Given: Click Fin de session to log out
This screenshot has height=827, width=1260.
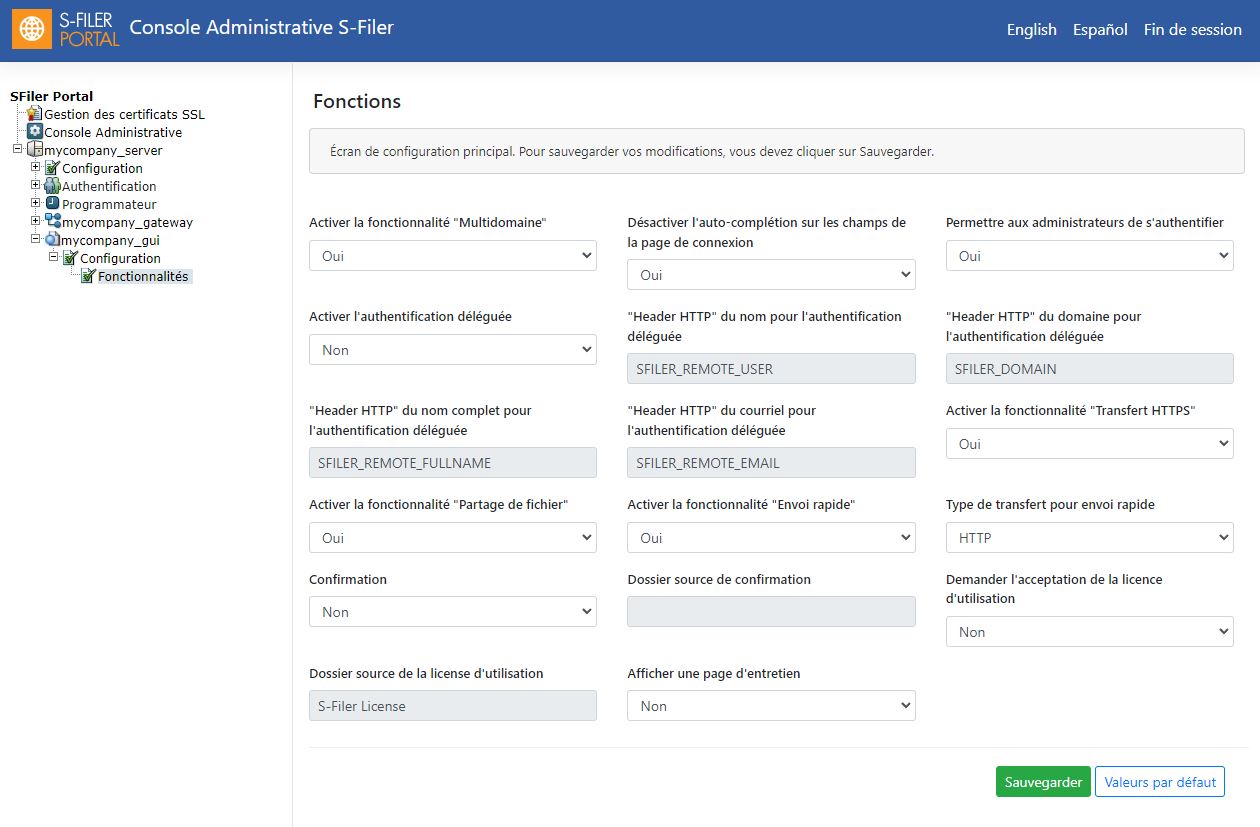Looking at the screenshot, I should [x=1193, y=30].
